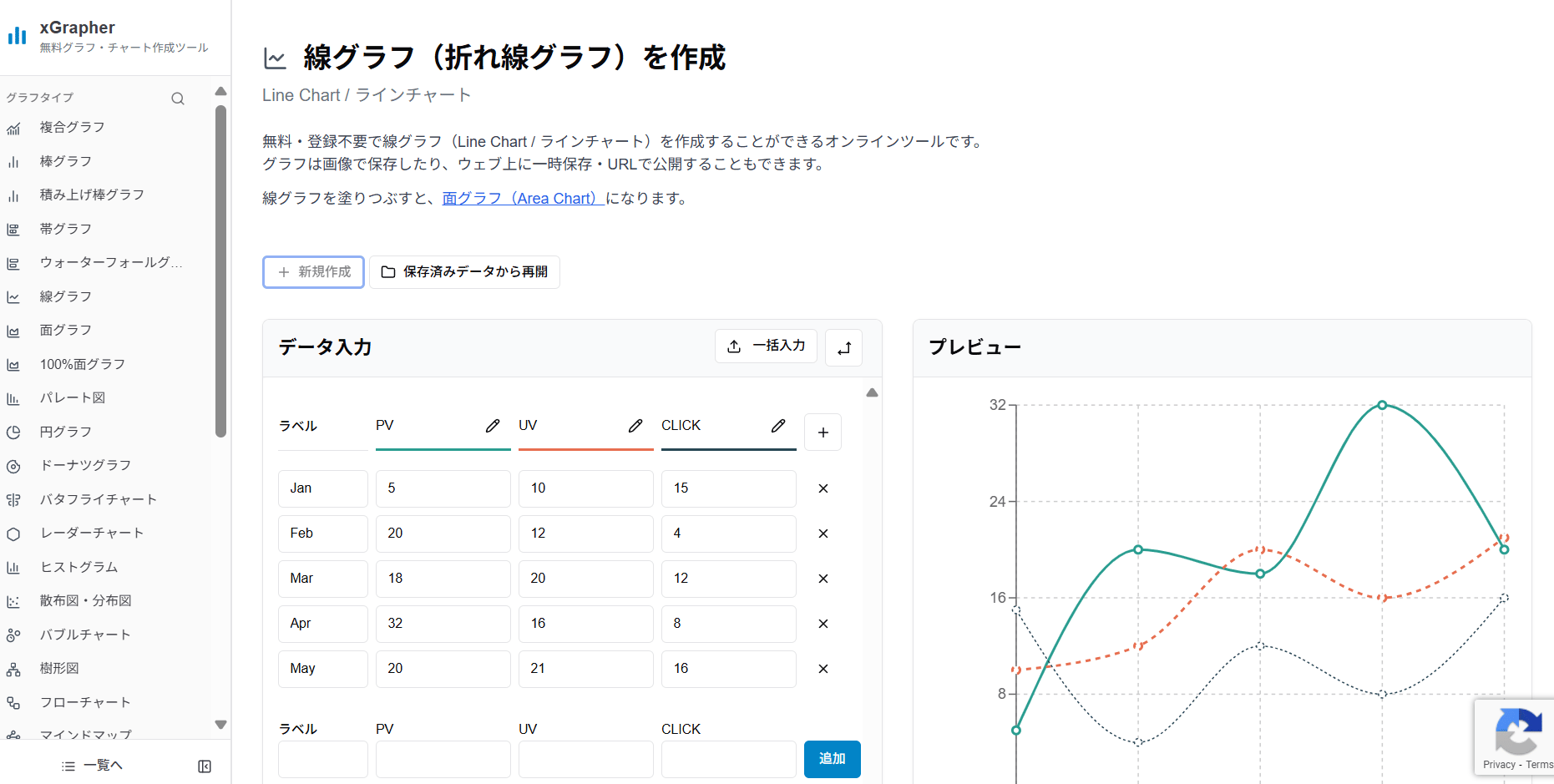Open the 面グラフ（Area Chart）link
The height and width of the screenshot is (784, 1554).
click(x=521, y=198)
